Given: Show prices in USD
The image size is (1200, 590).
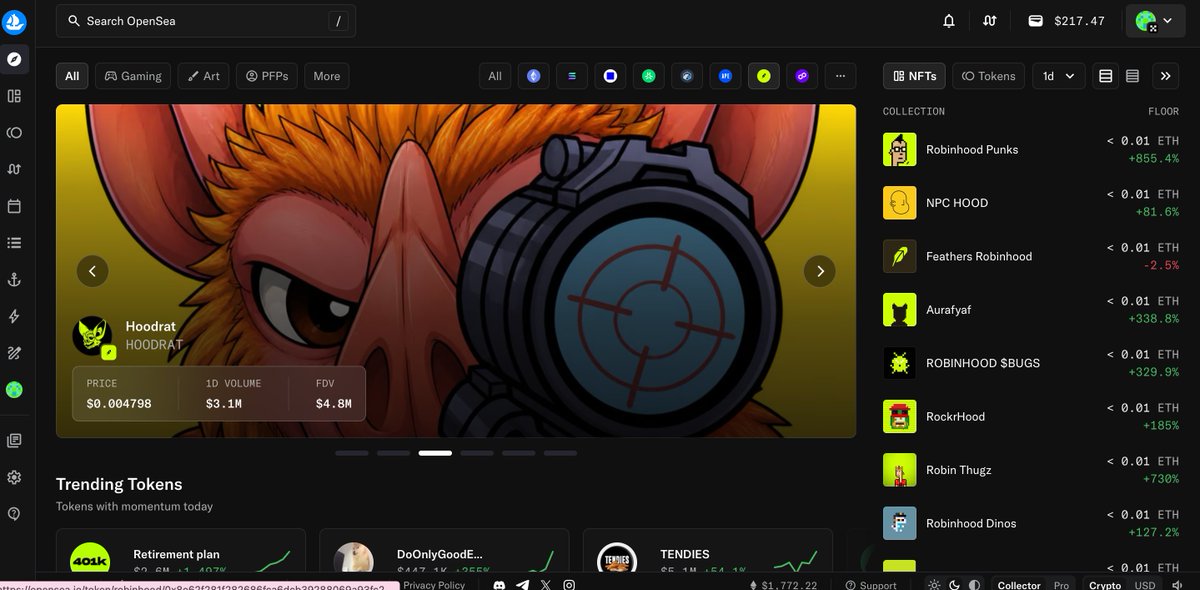Looking at the screenshot, I should 1144,585.
